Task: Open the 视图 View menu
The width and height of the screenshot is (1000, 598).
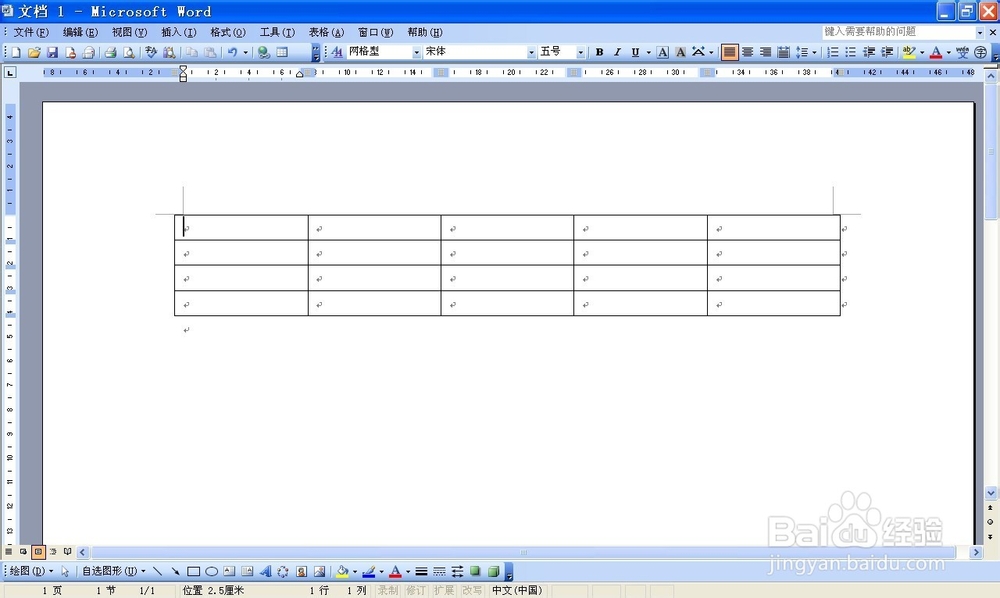Action: (x=129, y=32)
